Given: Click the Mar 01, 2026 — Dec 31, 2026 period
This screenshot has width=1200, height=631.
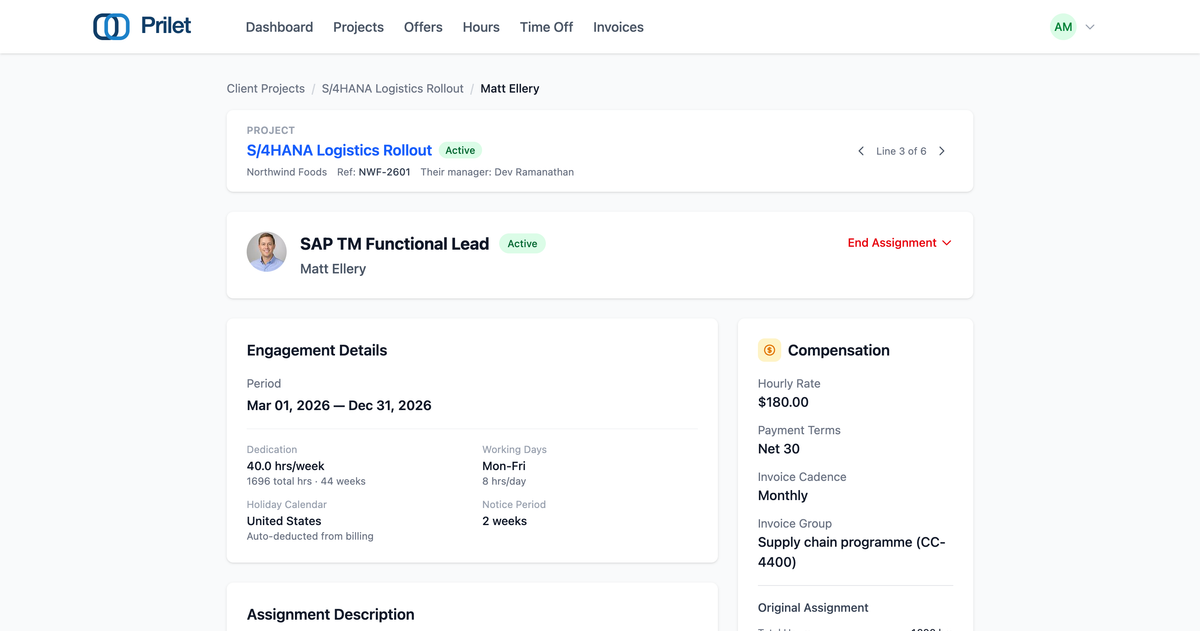Looking at the screenshot, I should coord(339,406).
